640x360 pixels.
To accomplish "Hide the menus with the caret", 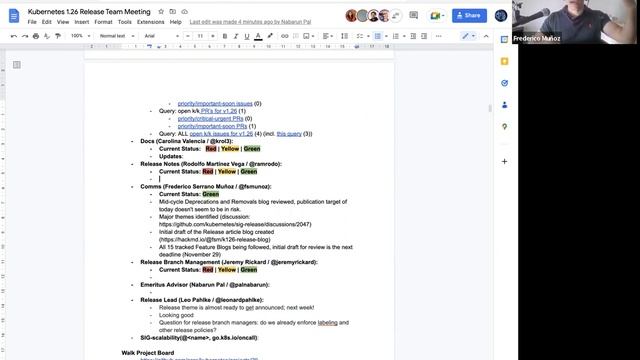I will (x=486, y=36).
